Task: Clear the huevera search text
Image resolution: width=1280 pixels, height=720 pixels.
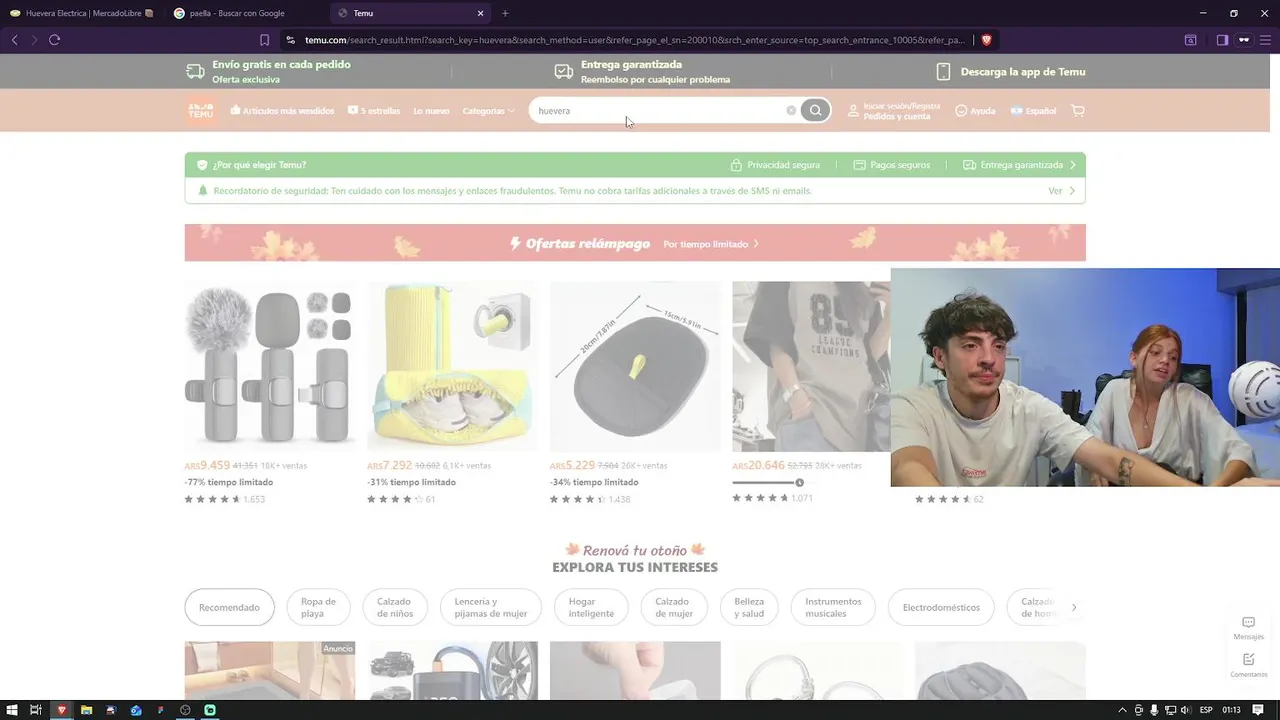Action: [791, 111]
